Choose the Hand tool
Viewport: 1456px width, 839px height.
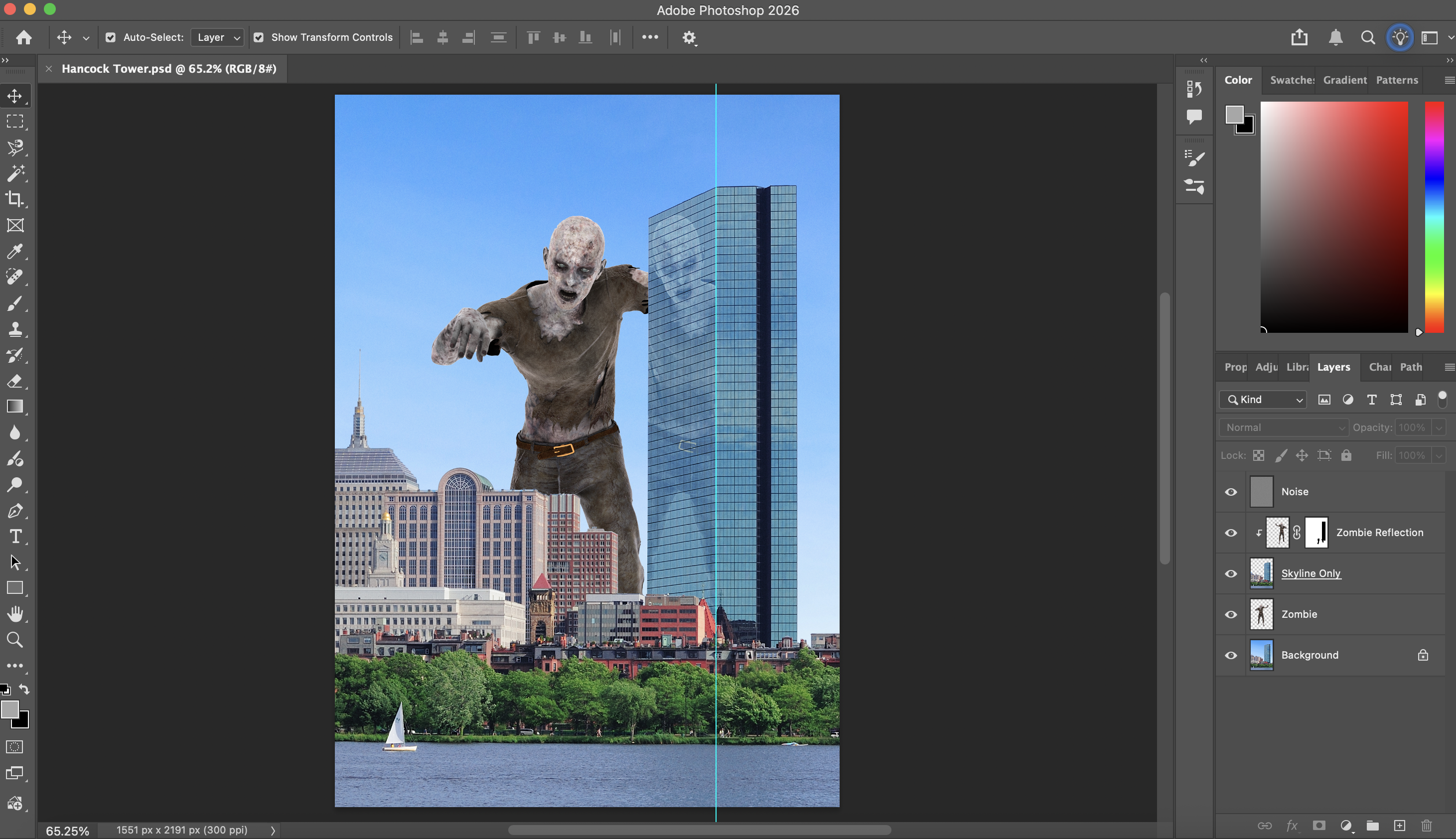pyautogui.click(x=15, y=614)
